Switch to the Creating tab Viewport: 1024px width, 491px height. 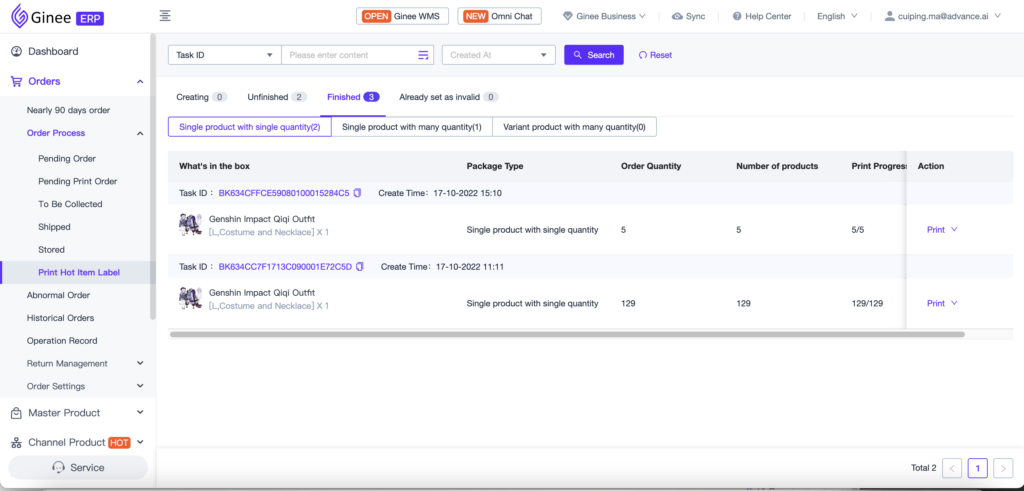click(201, 97)
